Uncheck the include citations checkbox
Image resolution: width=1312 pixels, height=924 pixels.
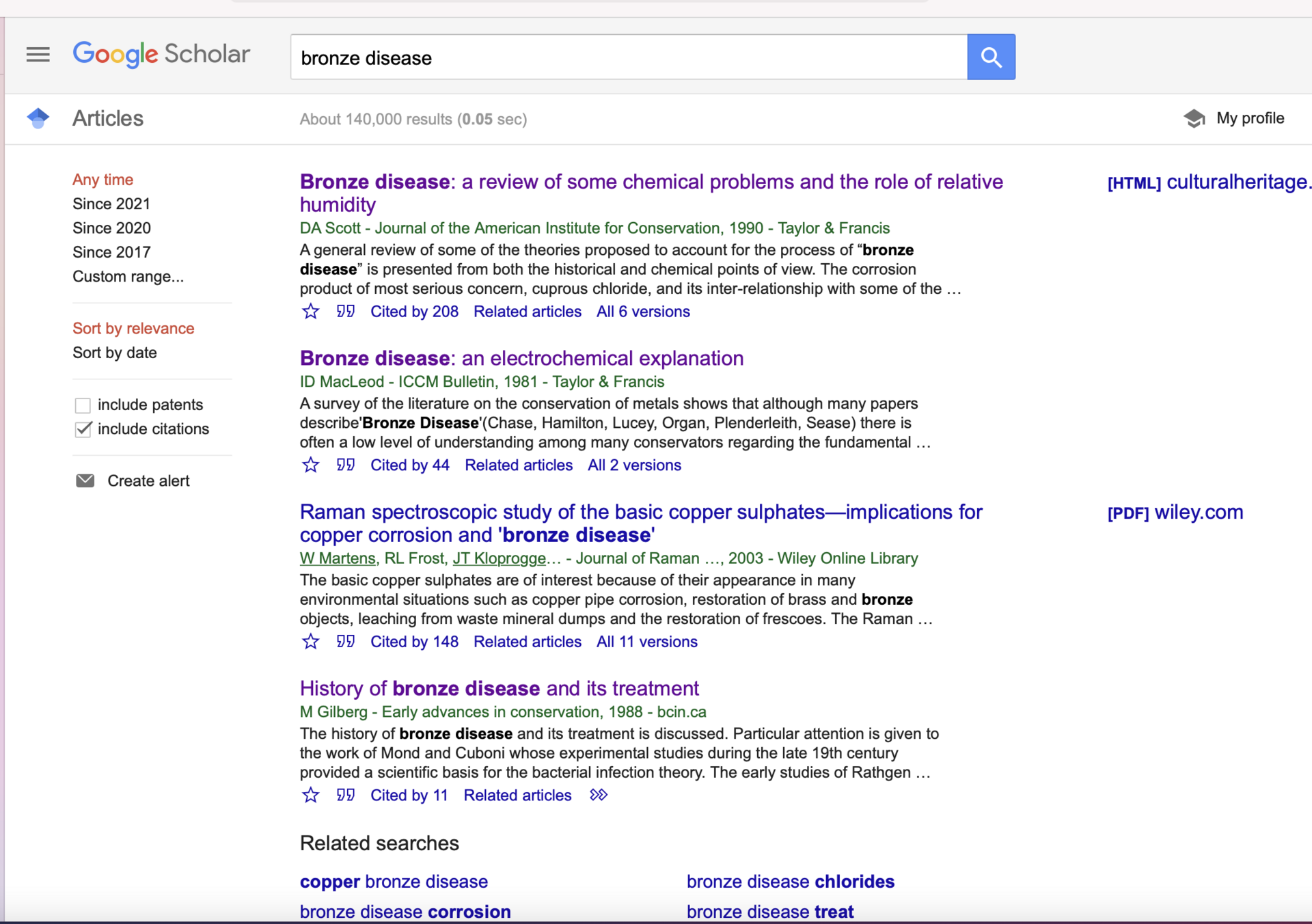coord(83,429)
